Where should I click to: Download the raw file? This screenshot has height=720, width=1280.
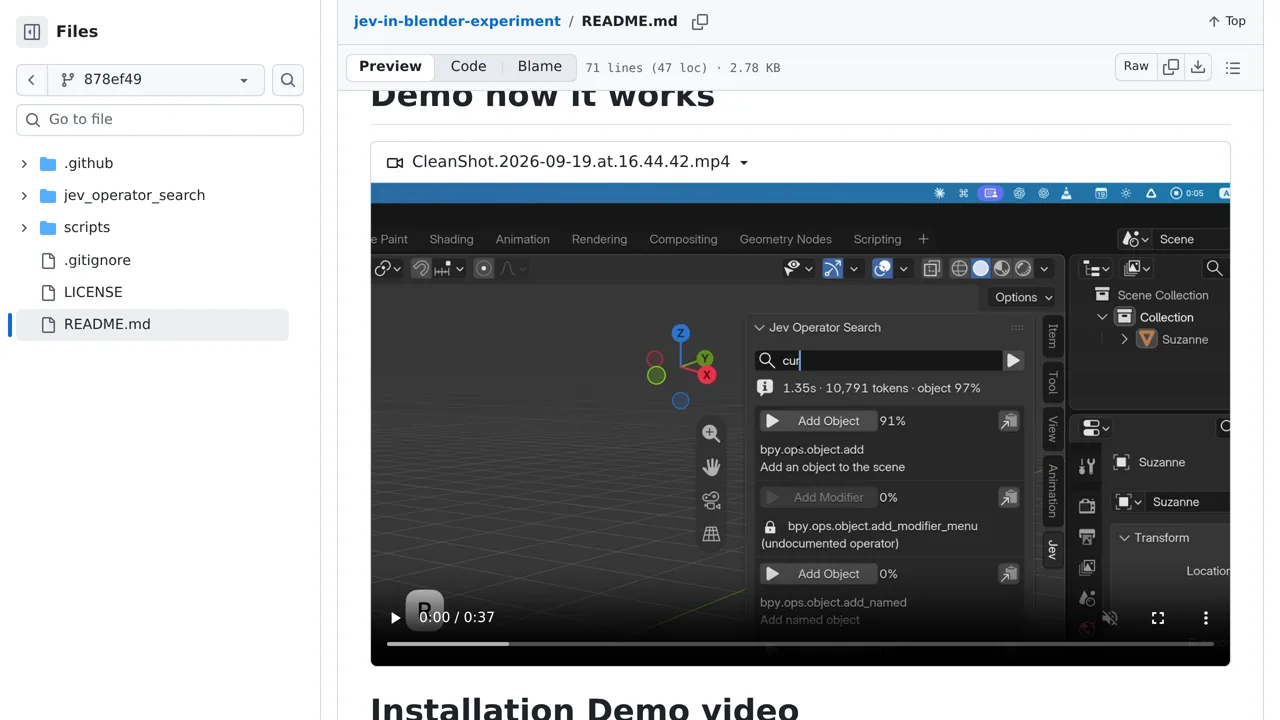[x=1198, y=67]
